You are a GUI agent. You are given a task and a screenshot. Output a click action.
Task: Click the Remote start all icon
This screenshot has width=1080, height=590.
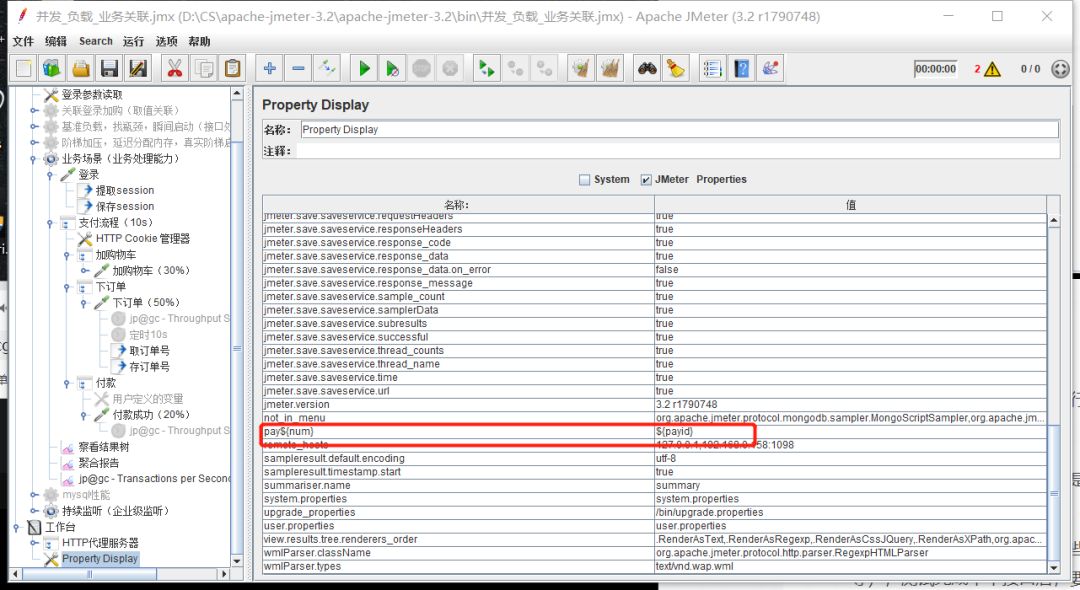[487, 68]
